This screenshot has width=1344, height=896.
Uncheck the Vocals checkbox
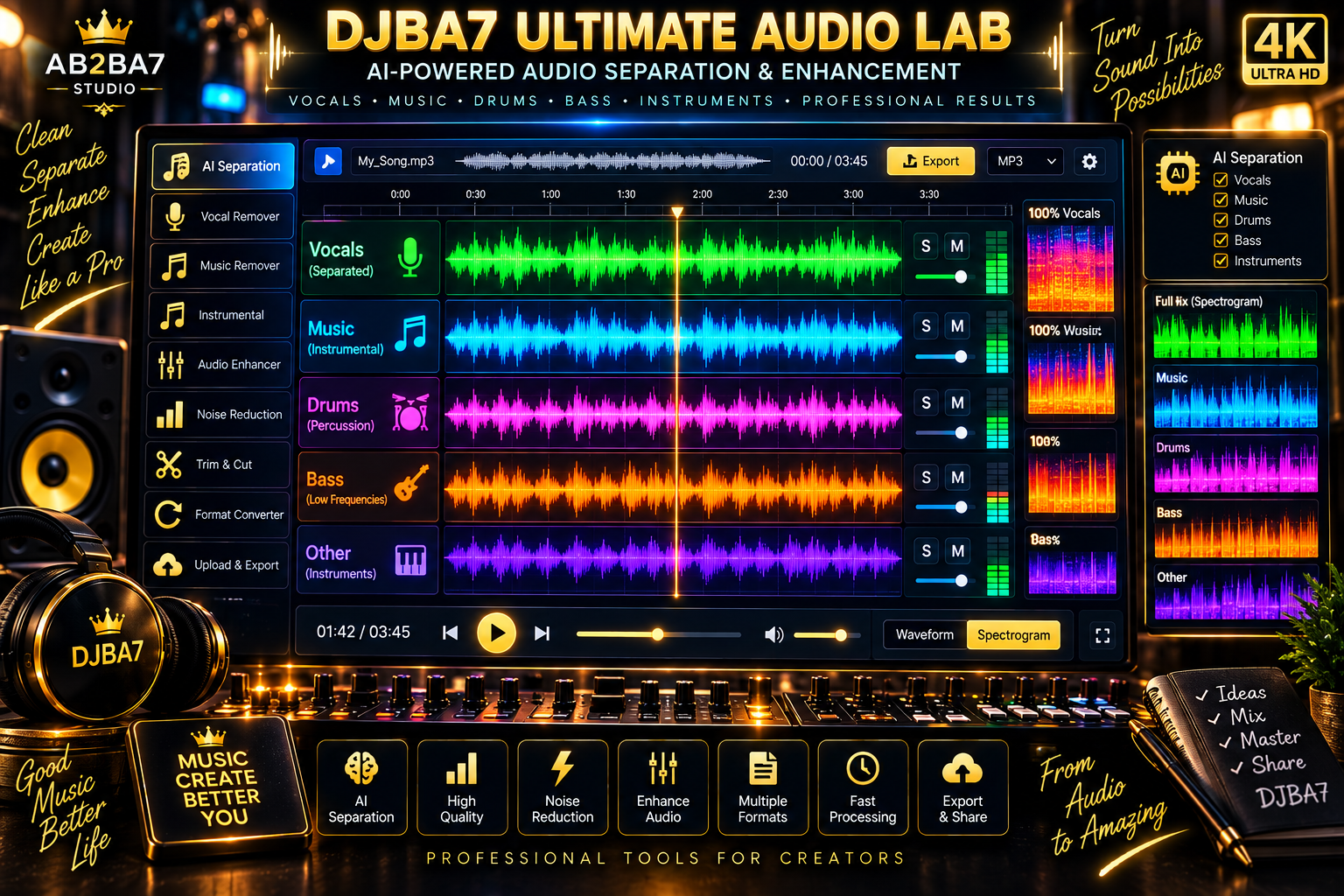pyautogui.click(x=1221, y=180)
